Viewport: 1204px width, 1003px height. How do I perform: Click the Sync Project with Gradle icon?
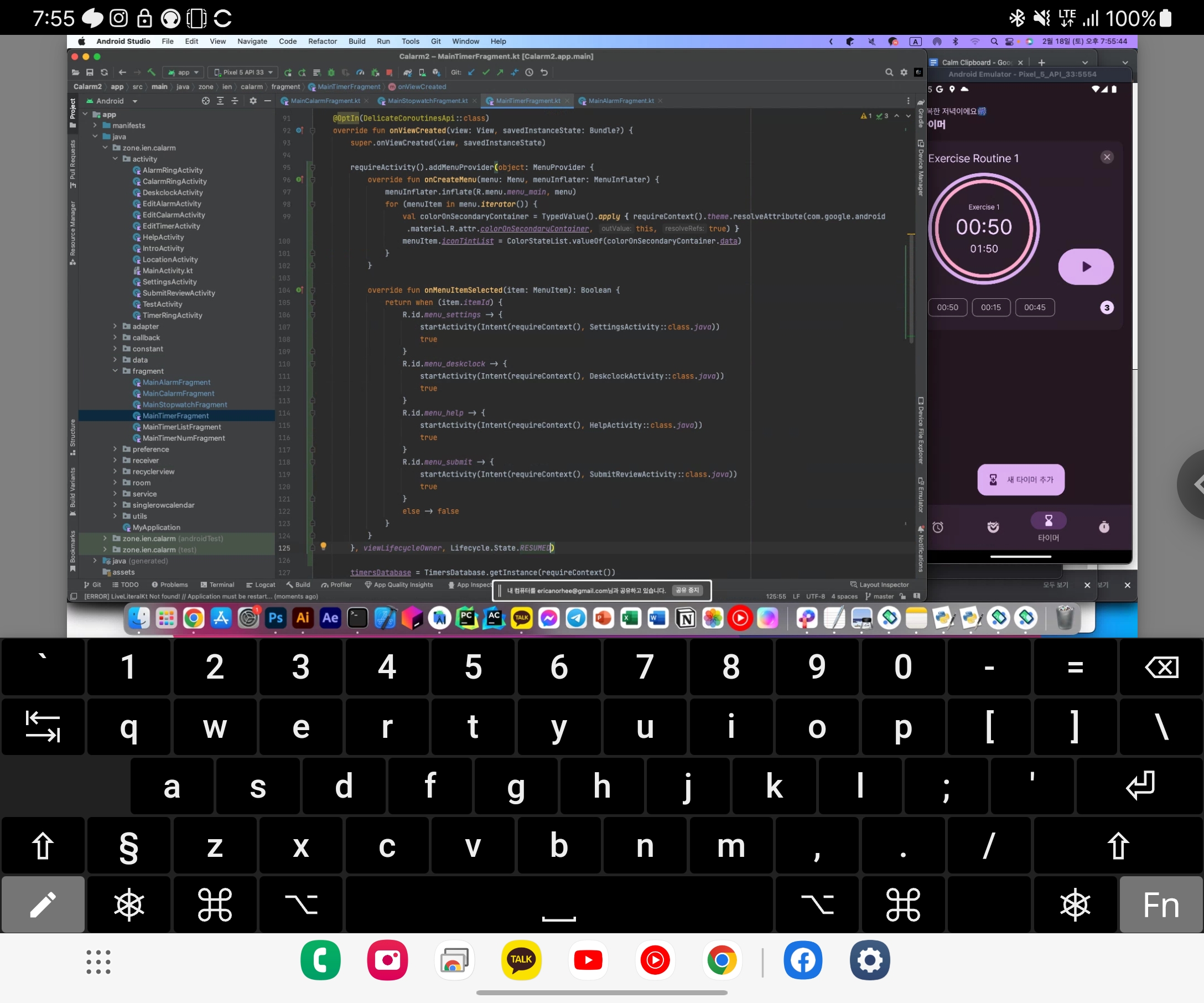(407, 73)
